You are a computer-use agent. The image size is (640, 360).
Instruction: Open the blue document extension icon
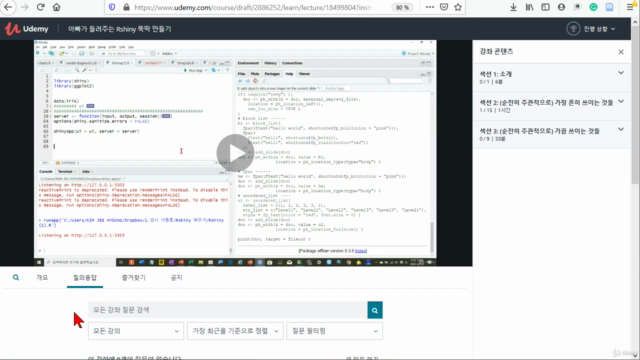coord(609,7)
